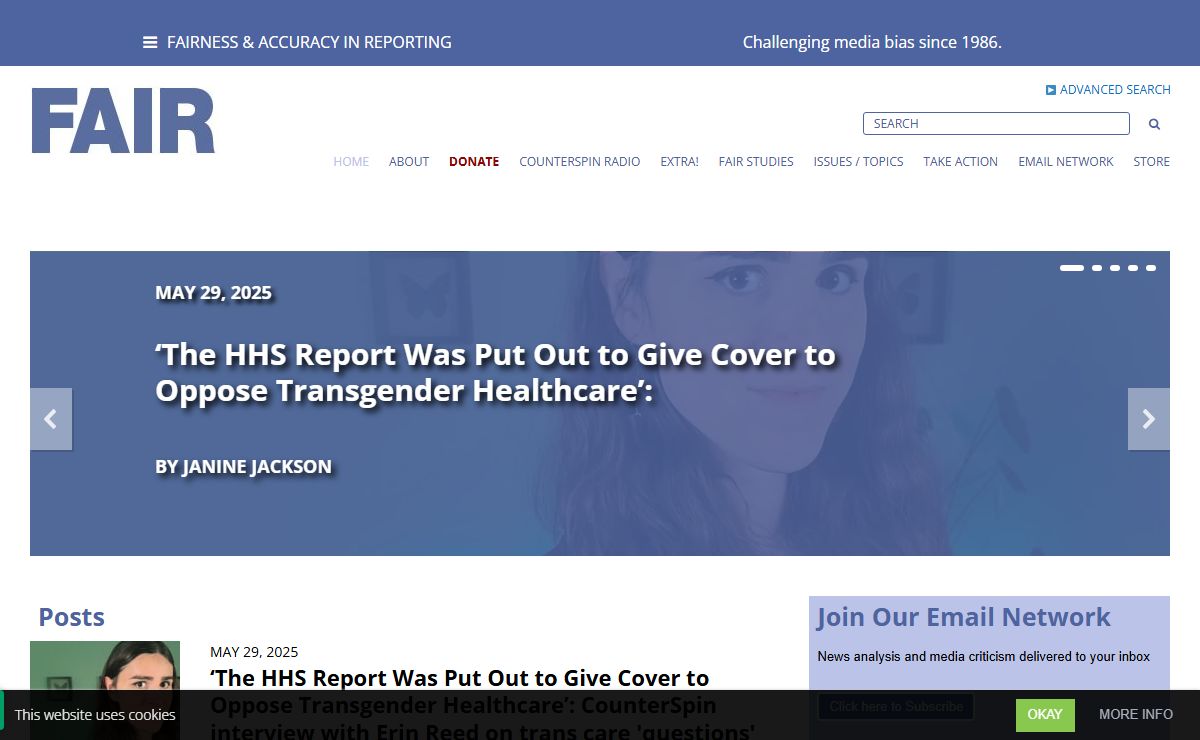Select the third slider dot
1200x740 pixels.
coord(1115,268)
